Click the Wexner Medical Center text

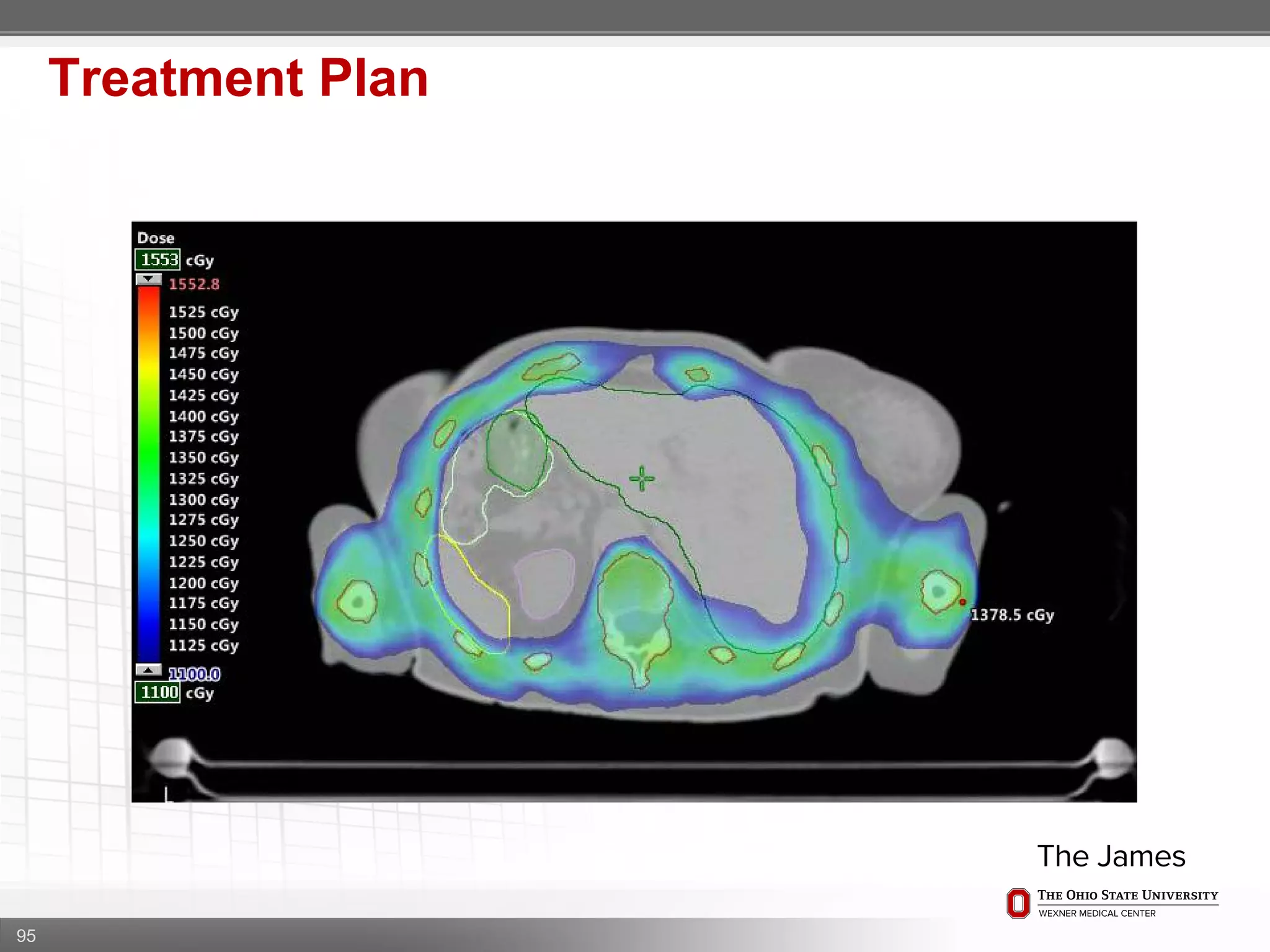click(x=1097, y=914)
